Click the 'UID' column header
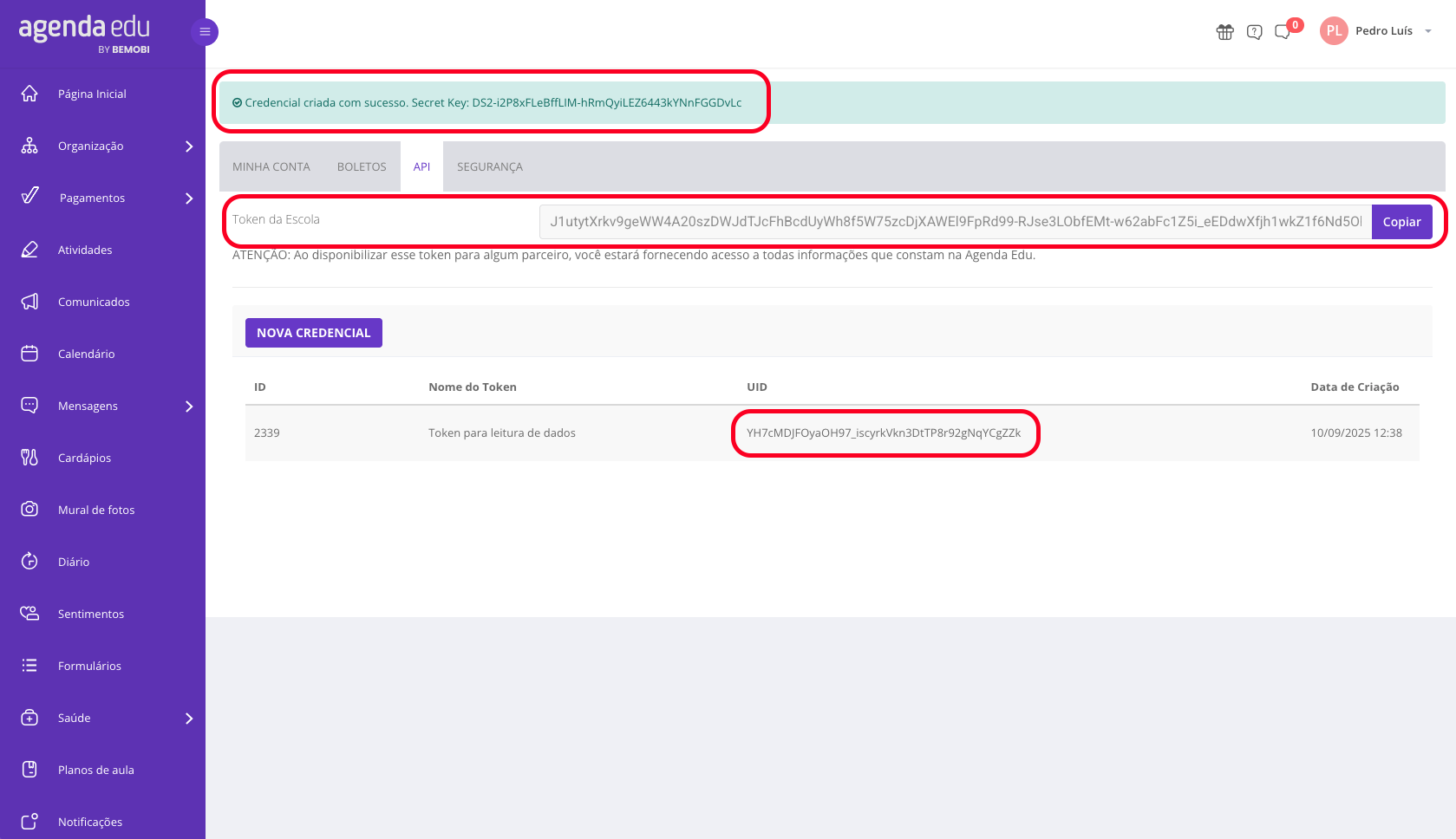1456x839 pixels. click(757, 387)
